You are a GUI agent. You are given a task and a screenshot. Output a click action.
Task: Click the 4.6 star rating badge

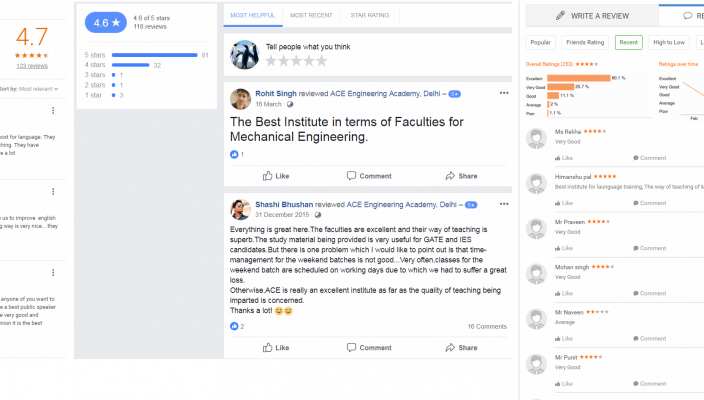[106, 22]
